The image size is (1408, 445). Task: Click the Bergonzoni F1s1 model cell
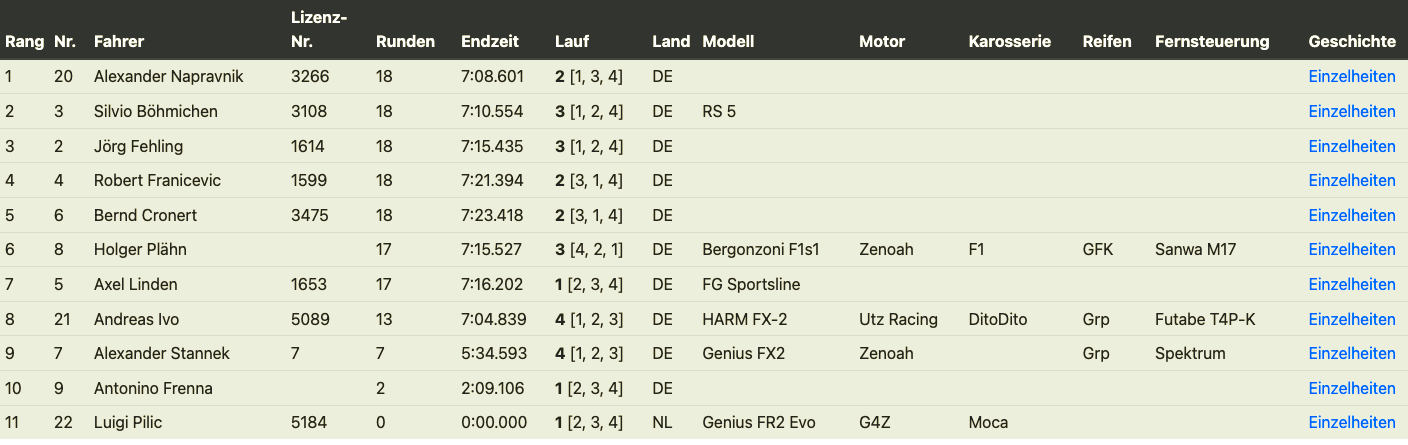click(761, 249)
